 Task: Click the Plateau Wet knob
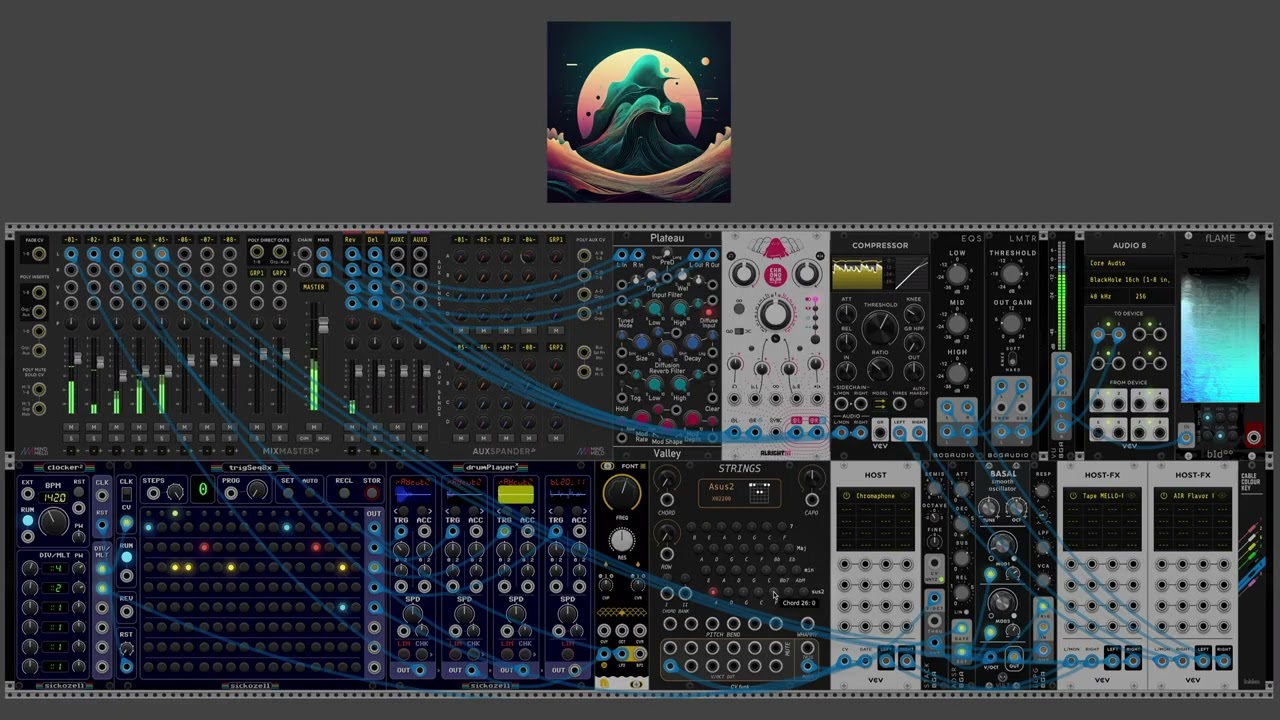683,275
